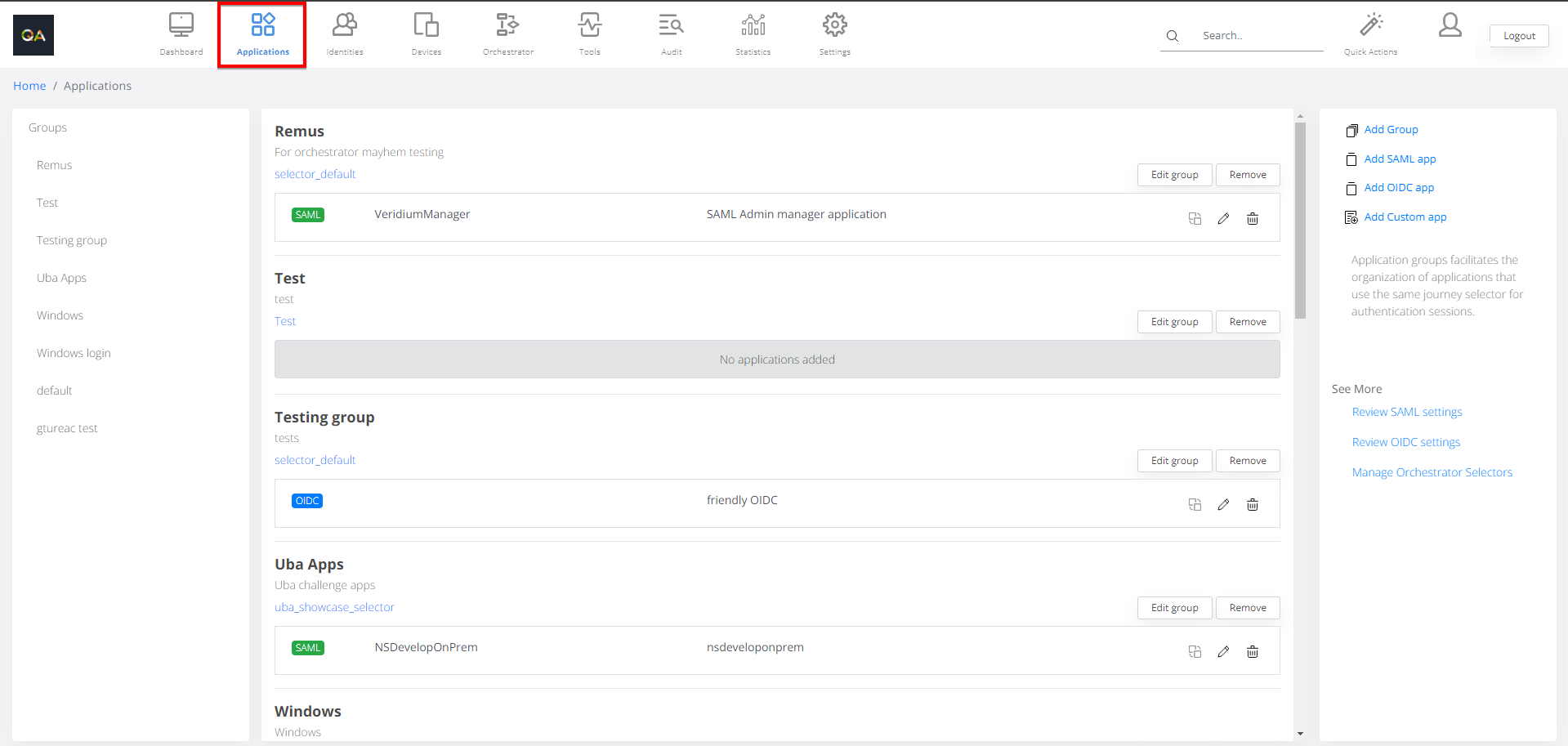Click Edit group for Remus
1568x746 pixels.
coord(1174,175)
